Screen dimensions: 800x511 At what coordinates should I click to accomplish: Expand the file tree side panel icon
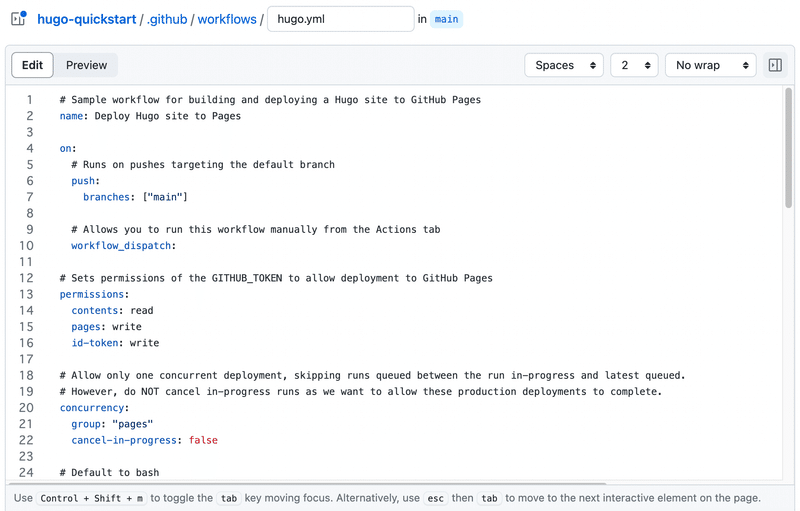click(18, 19)
